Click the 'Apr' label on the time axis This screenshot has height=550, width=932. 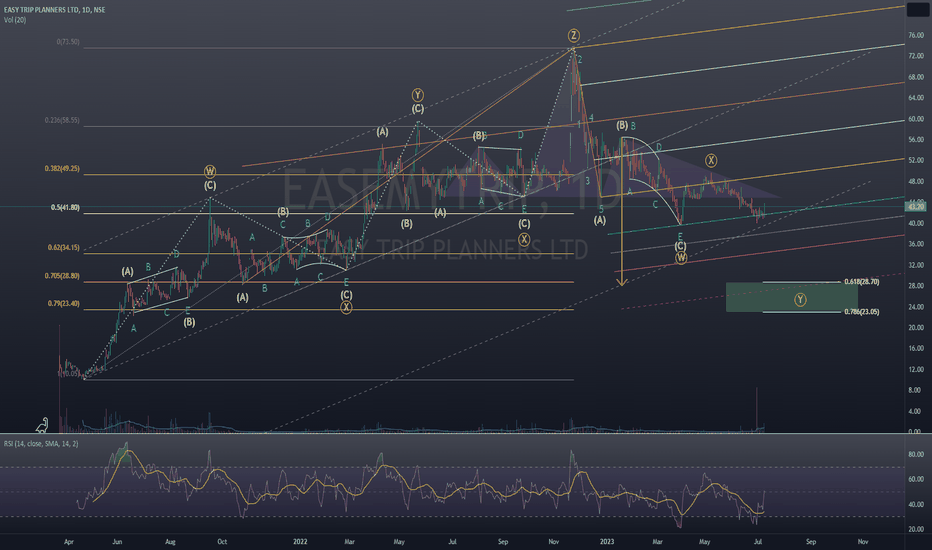point(69,542)
